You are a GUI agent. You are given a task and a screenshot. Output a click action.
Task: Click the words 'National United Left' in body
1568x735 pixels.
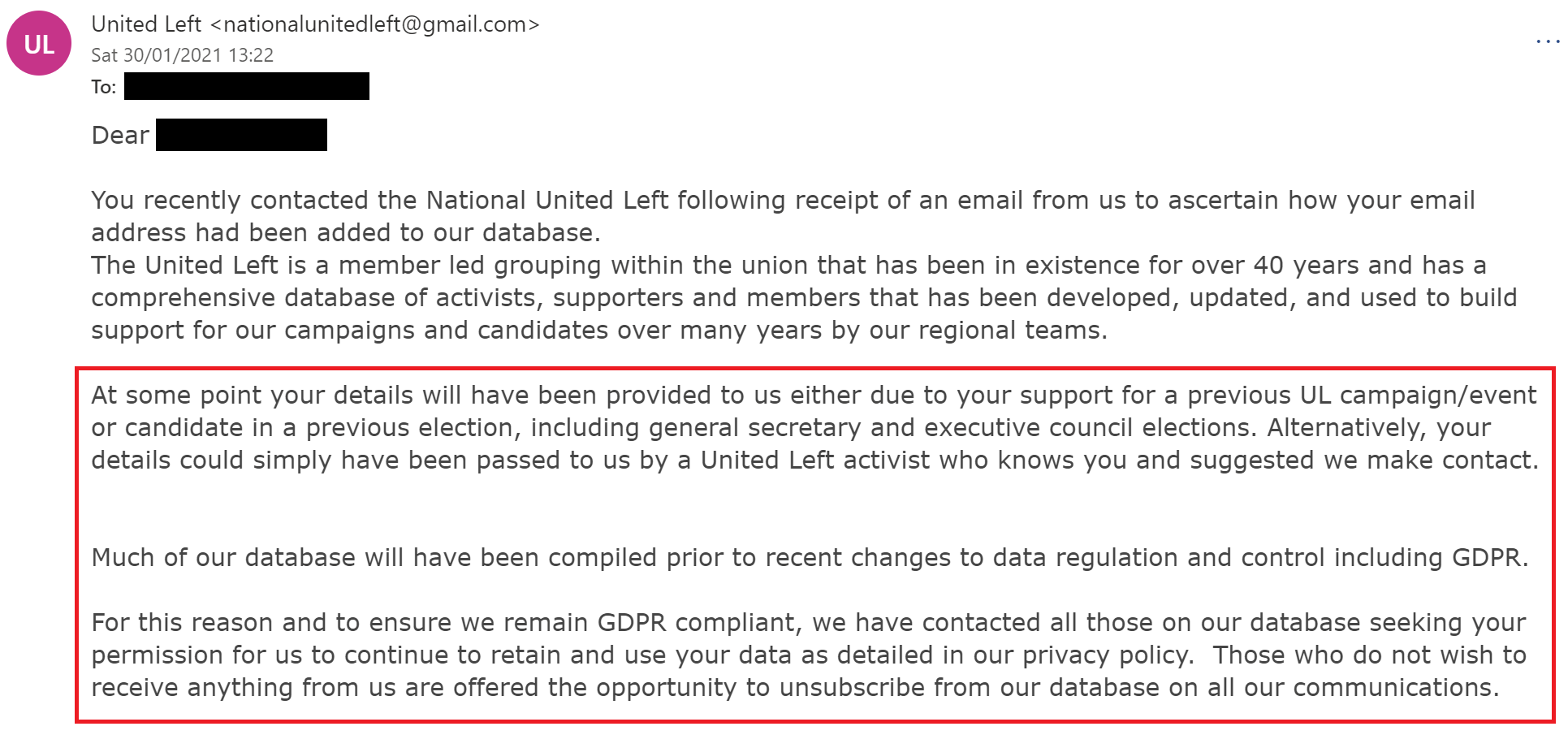(546, 200)
